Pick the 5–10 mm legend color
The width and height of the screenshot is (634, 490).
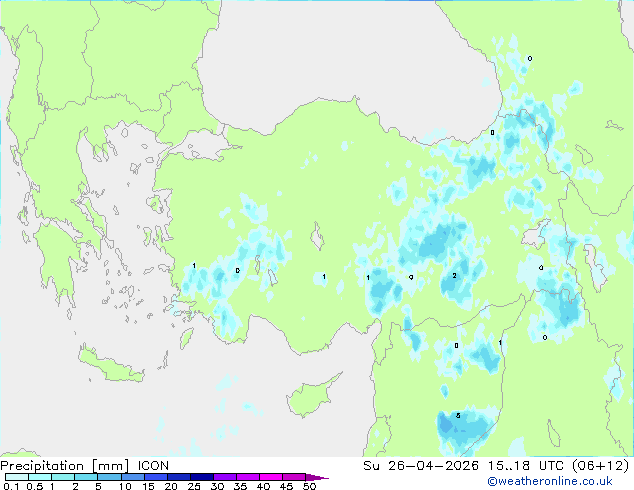[109, 477]
